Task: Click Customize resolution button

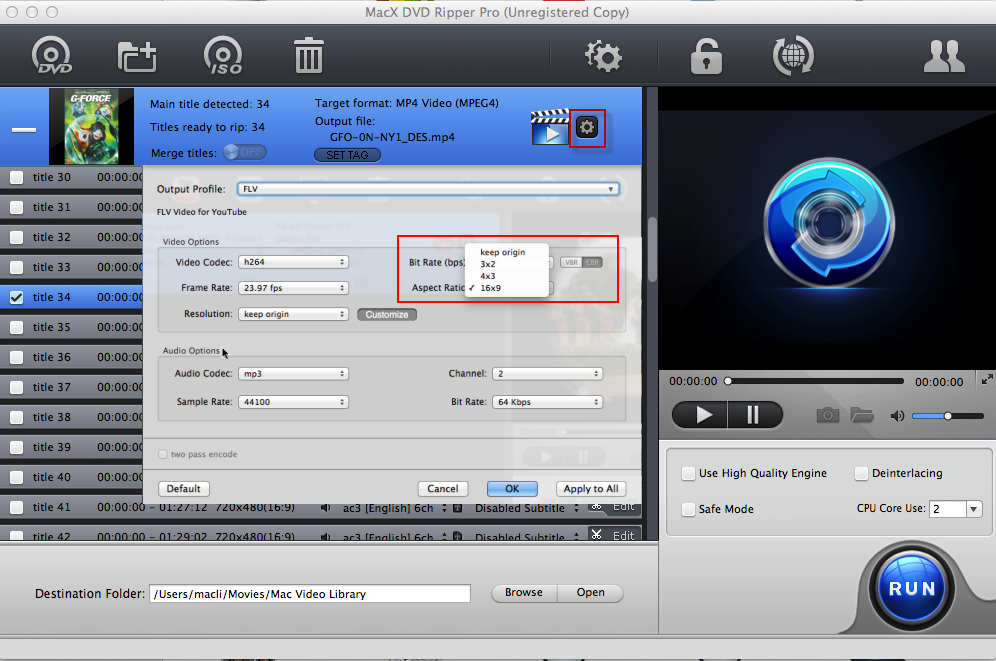Action: point(387,314)
